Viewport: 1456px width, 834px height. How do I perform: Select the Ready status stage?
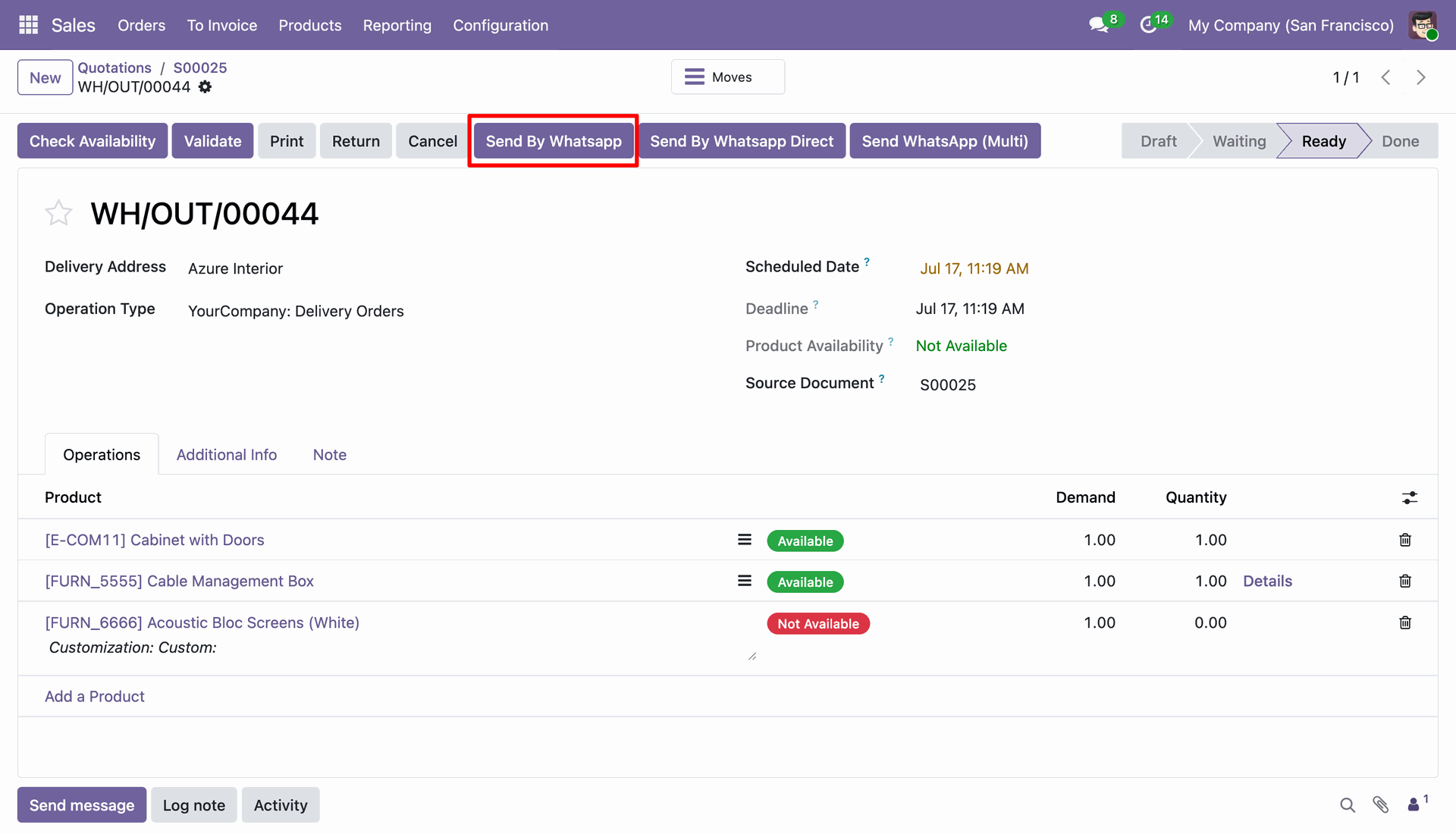coord(1323,141)
